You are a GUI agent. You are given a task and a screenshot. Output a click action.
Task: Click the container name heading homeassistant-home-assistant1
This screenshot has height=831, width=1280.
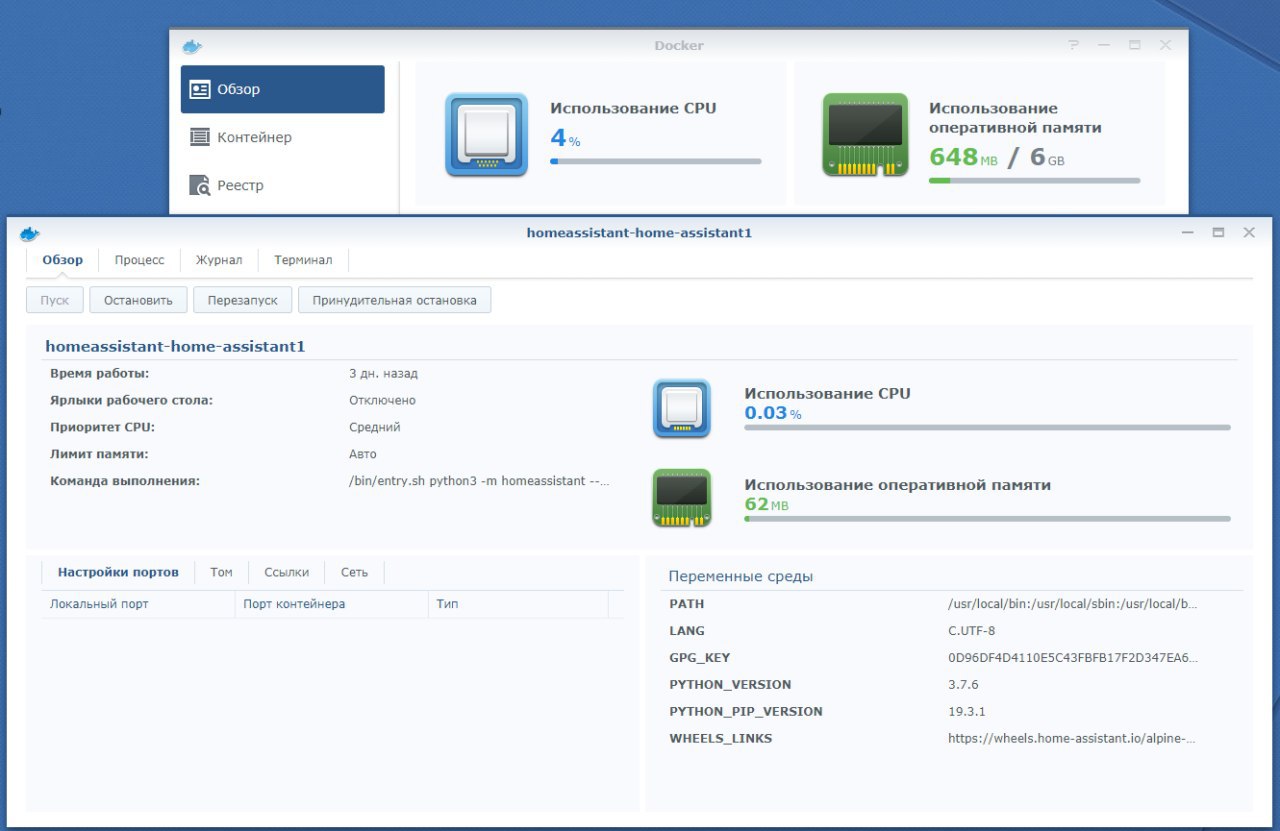click(x=175, y=347)
